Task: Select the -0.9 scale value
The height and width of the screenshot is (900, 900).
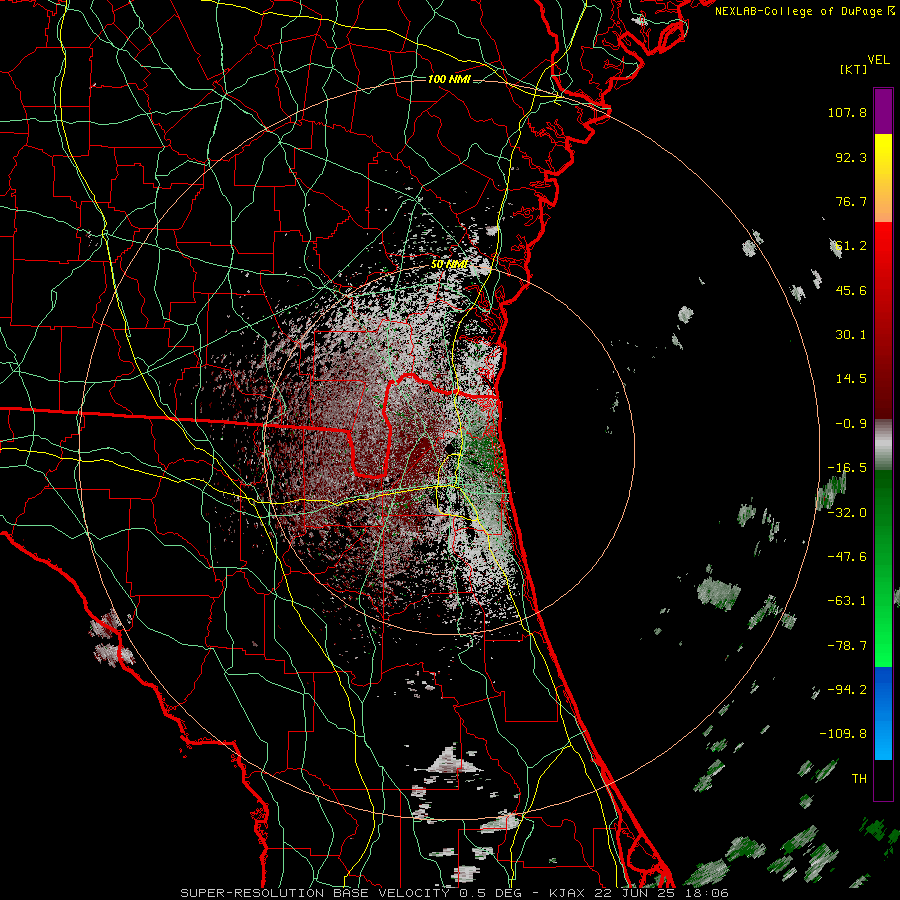Action: [851, 424]
